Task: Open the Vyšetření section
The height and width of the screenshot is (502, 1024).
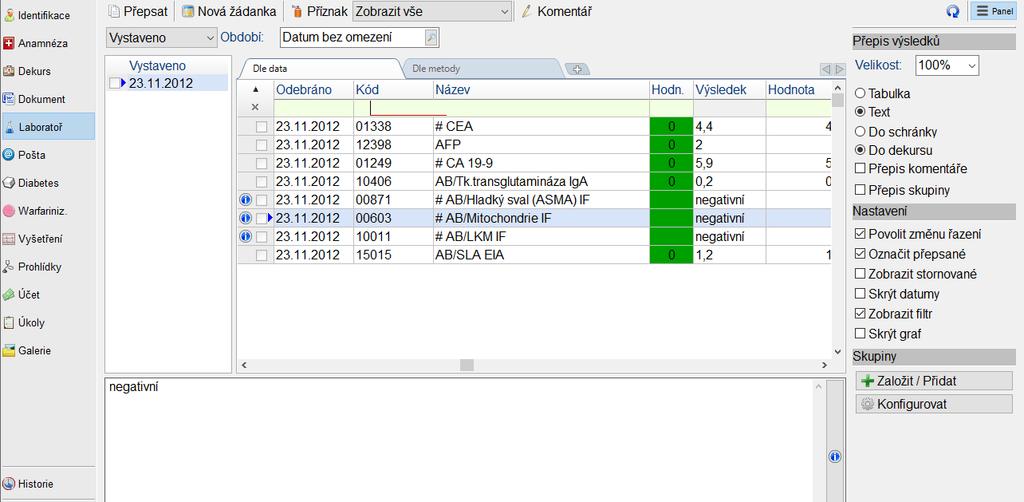Action: 47,239
